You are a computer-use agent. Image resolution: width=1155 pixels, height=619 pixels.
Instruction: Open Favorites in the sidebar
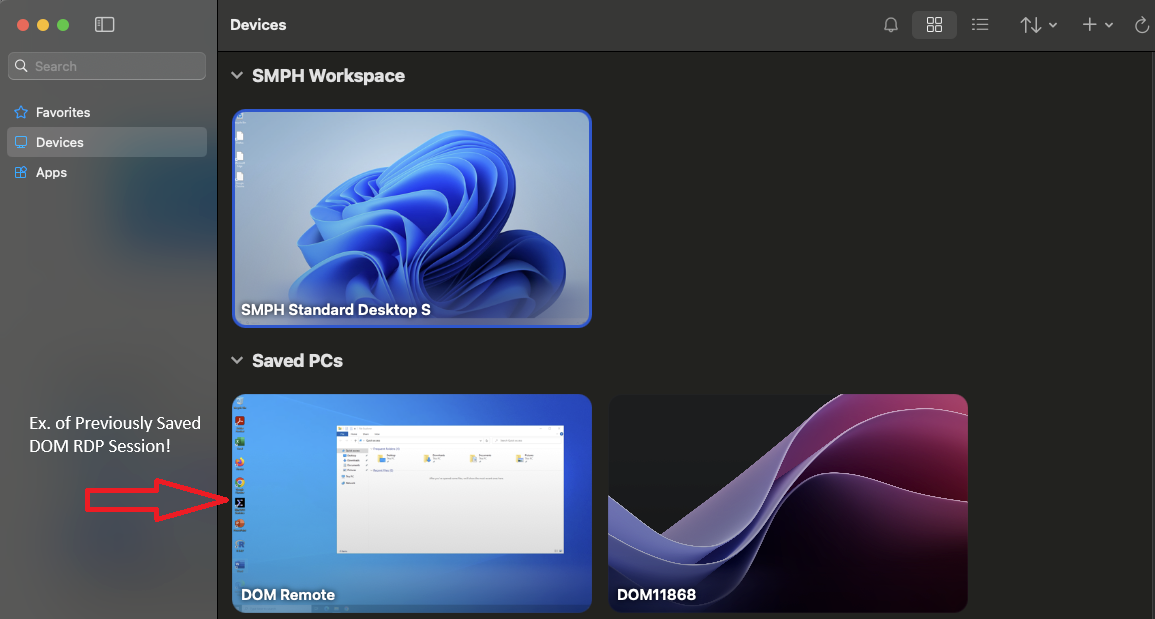pyautogui.click(x=107, y=112)
